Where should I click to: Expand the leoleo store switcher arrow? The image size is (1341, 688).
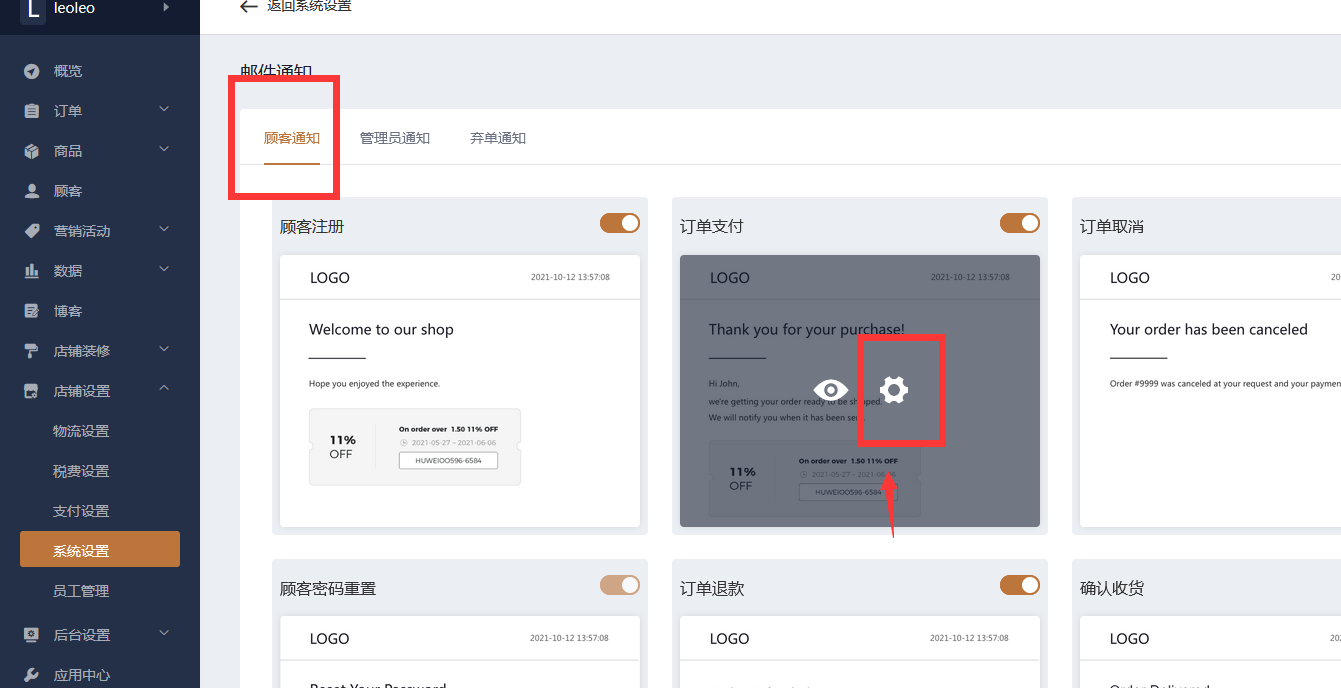(x=166, y=7)
